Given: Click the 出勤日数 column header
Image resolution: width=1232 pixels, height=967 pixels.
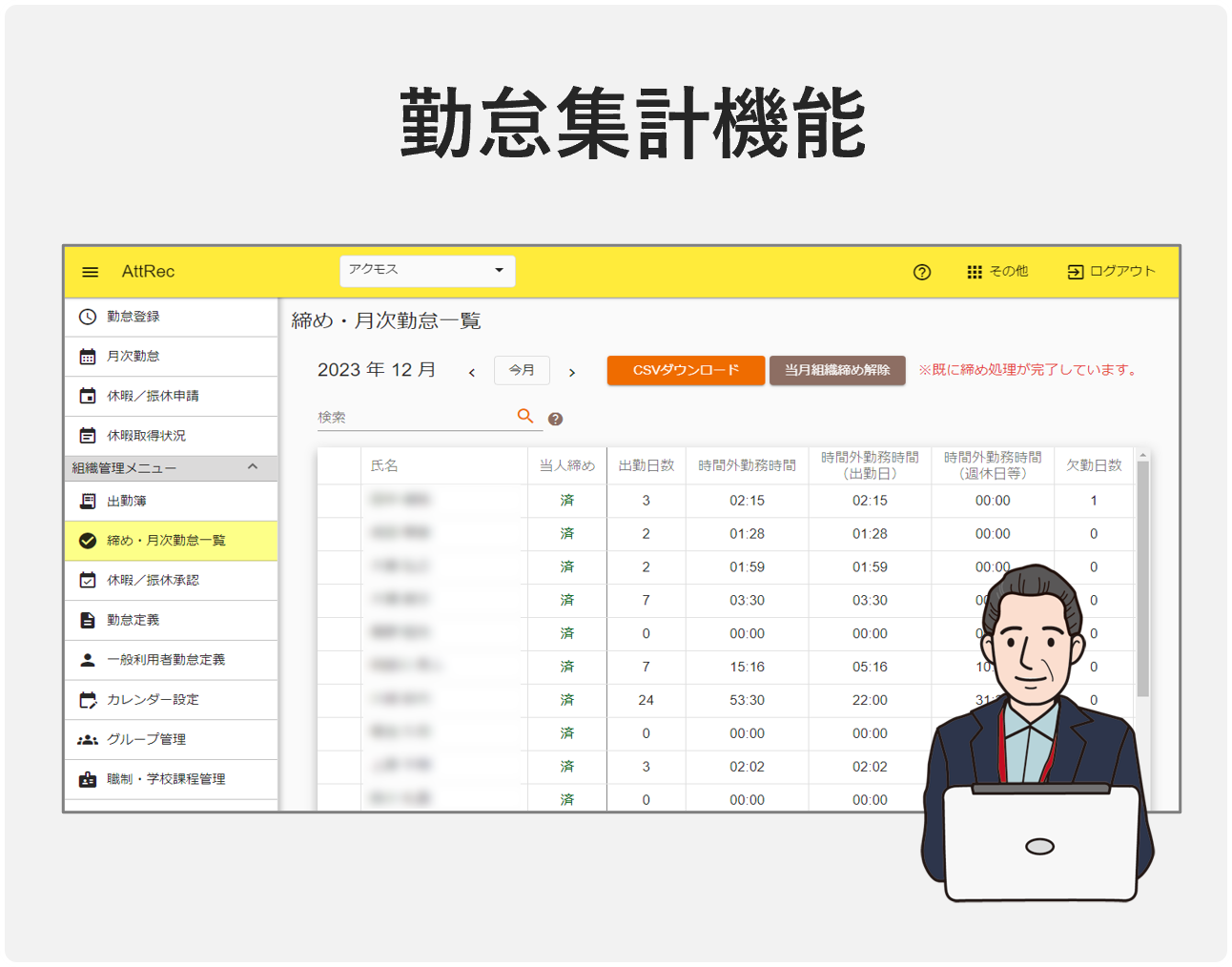Looking at the screenshot, I should pos(647,465).
